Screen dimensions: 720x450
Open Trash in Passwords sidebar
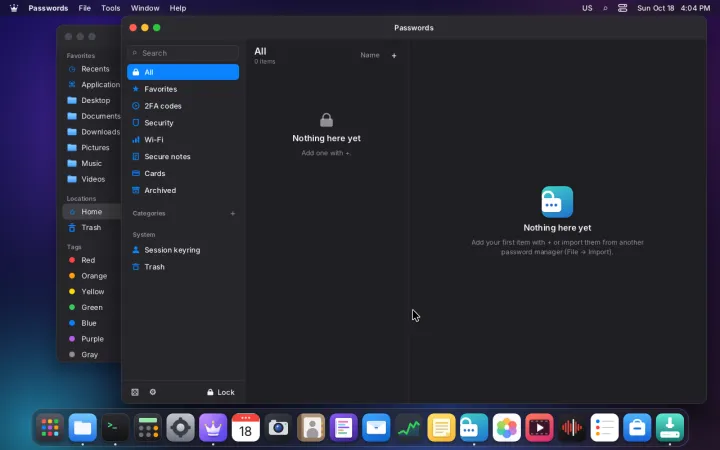tap(183, 267)
